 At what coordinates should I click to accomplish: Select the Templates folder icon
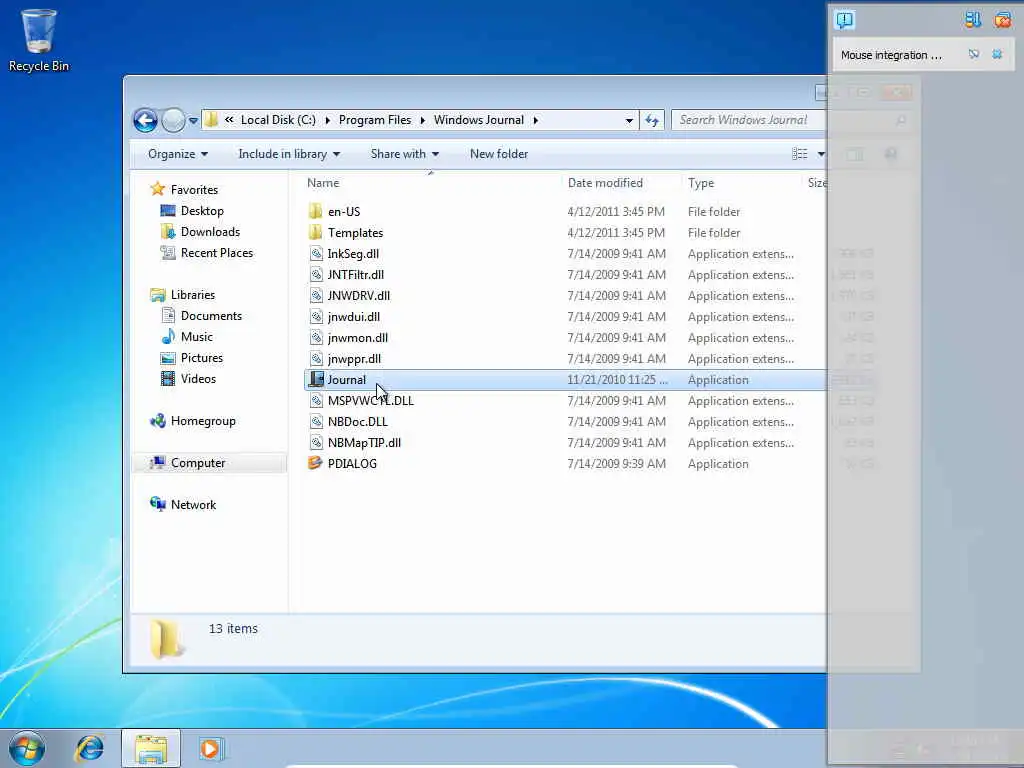(315, 232)
